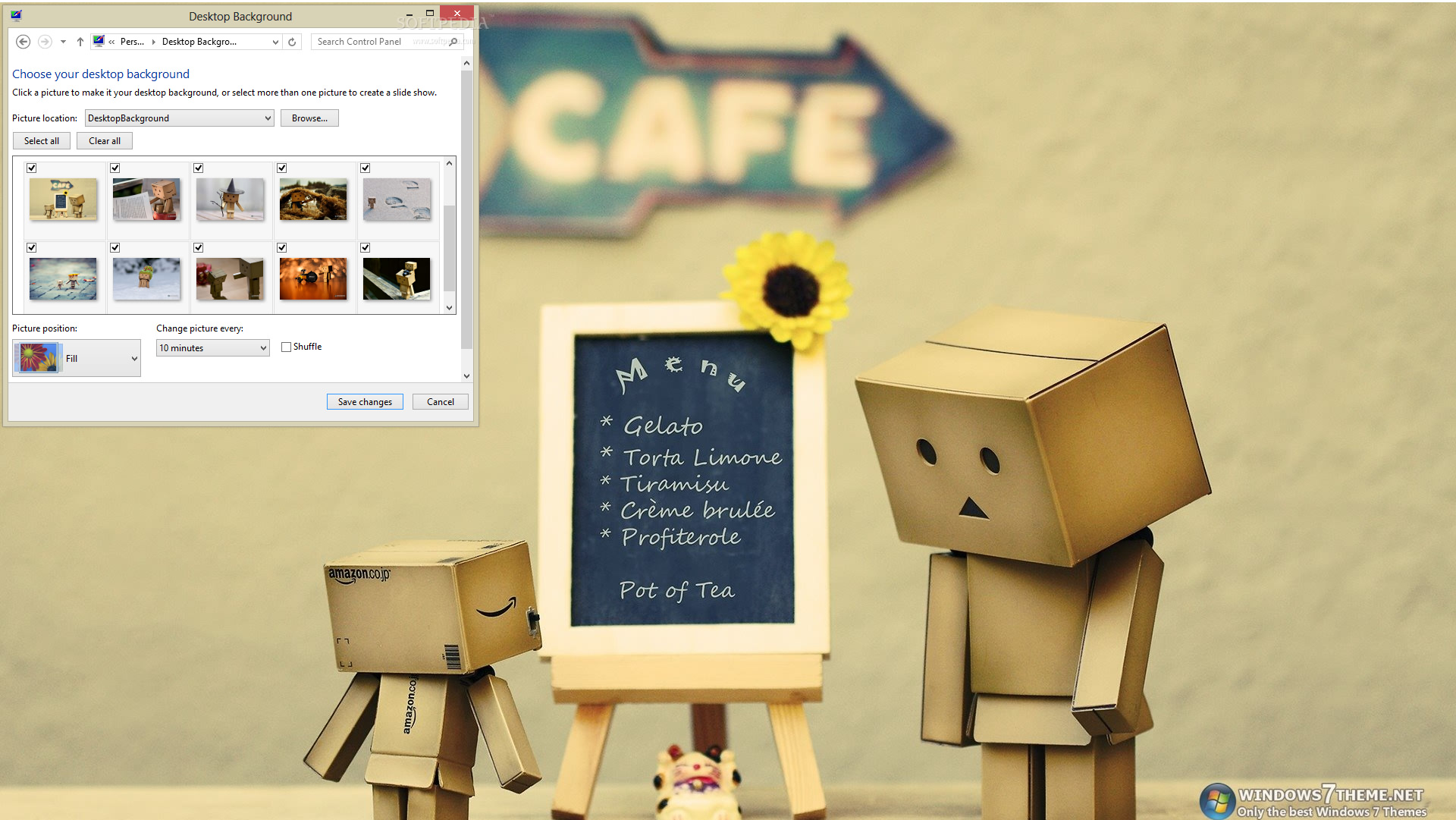This screenshot has height=820, width=1456.
Task: Open the Picture position Fill dropdown
Action: click(77, 358)
